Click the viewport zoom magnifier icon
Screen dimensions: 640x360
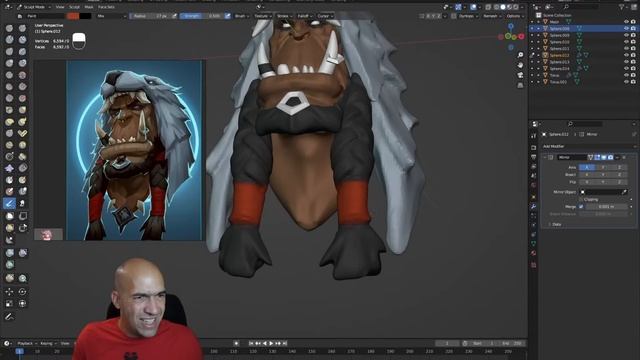tap(520, 55)
